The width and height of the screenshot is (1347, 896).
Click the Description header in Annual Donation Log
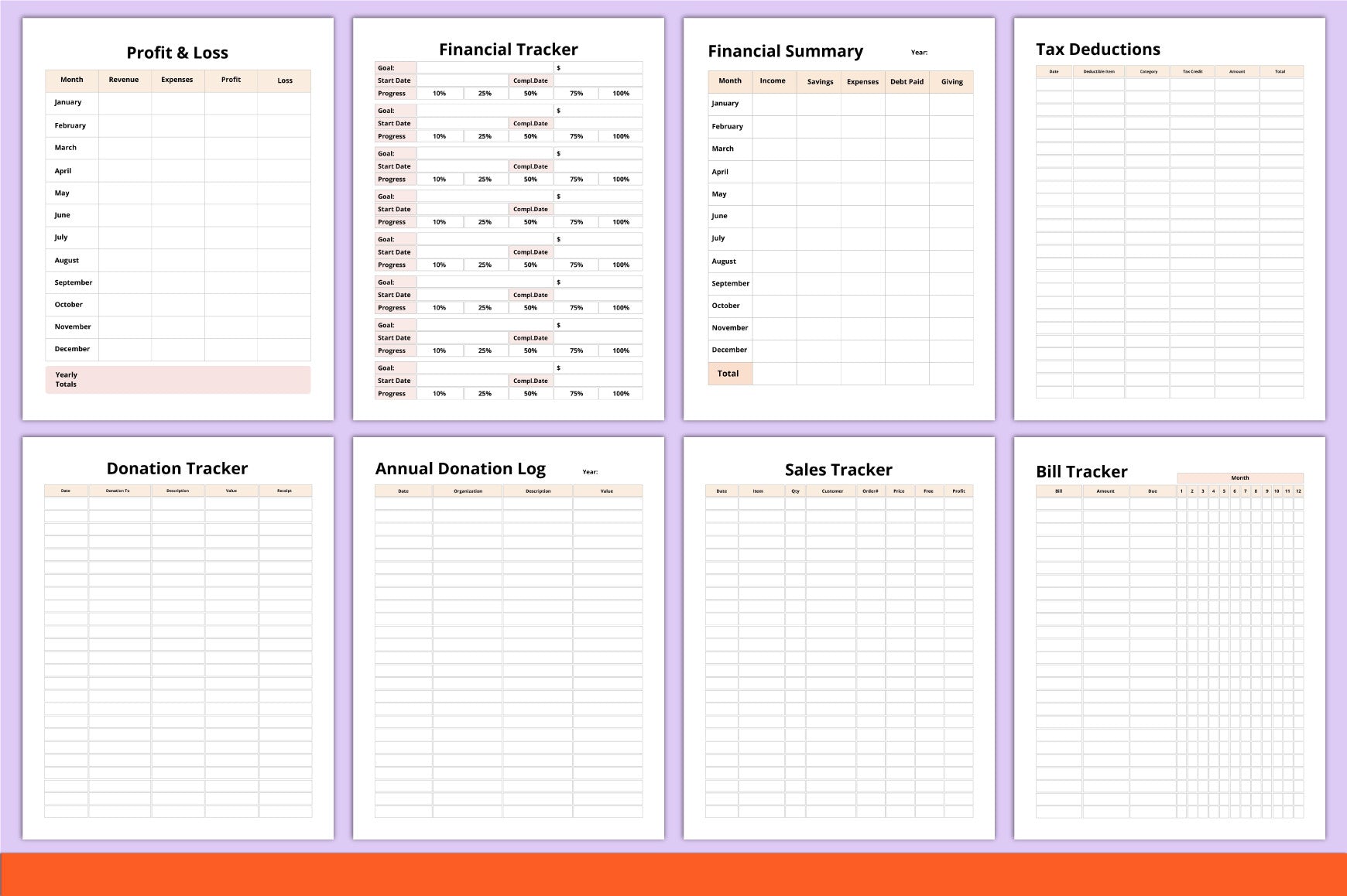pos(538,491)
